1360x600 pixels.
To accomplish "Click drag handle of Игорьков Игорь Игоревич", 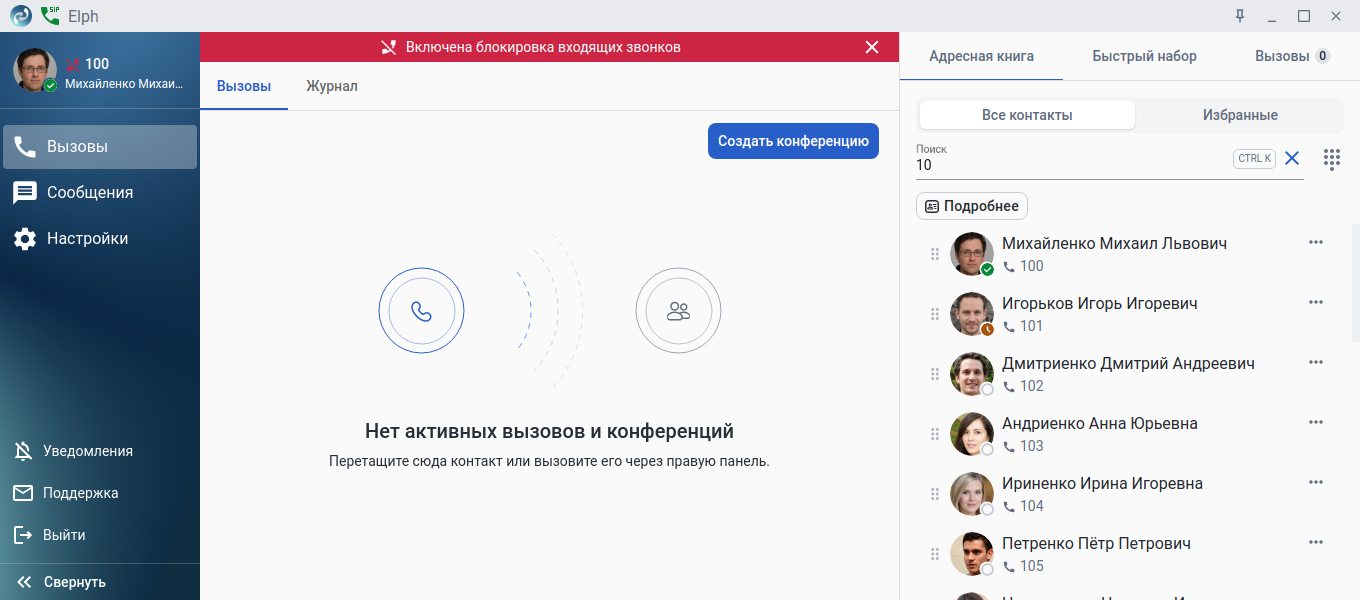I will point(935,314).
